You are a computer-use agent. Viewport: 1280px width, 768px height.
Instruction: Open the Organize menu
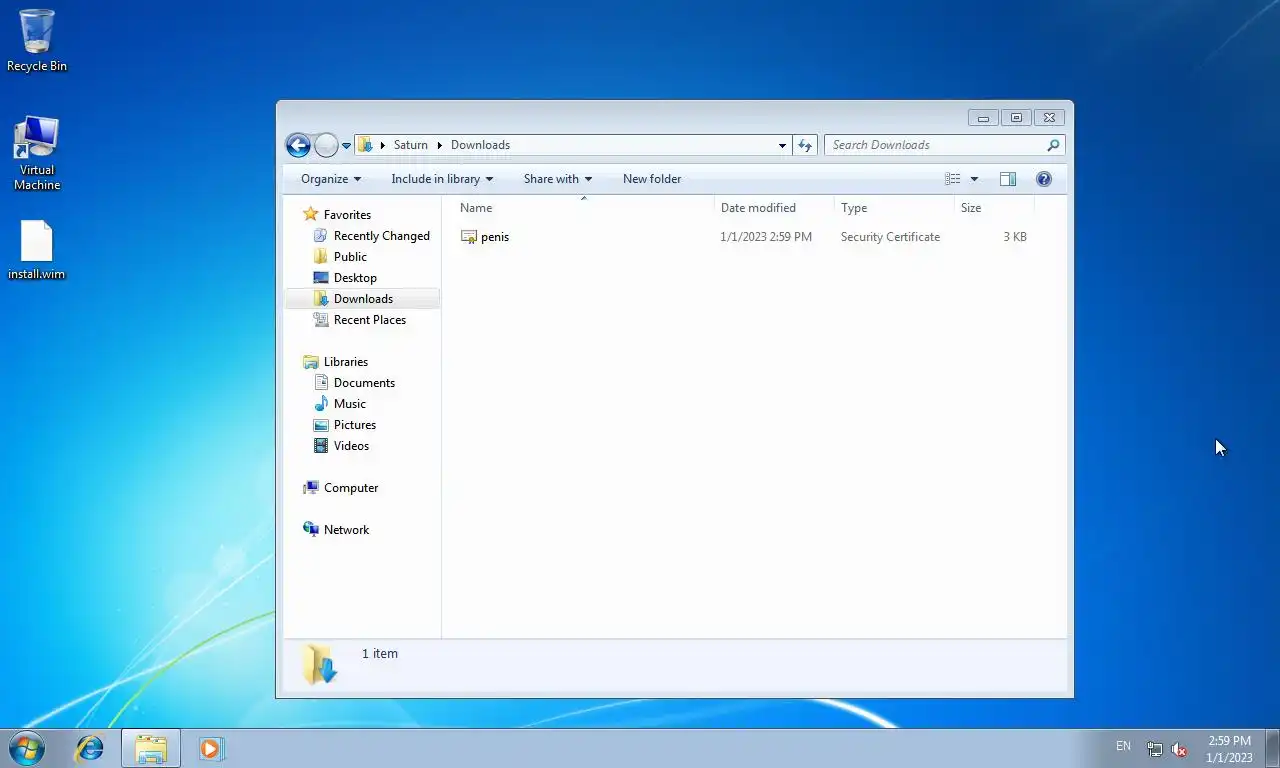click(331, 179)
